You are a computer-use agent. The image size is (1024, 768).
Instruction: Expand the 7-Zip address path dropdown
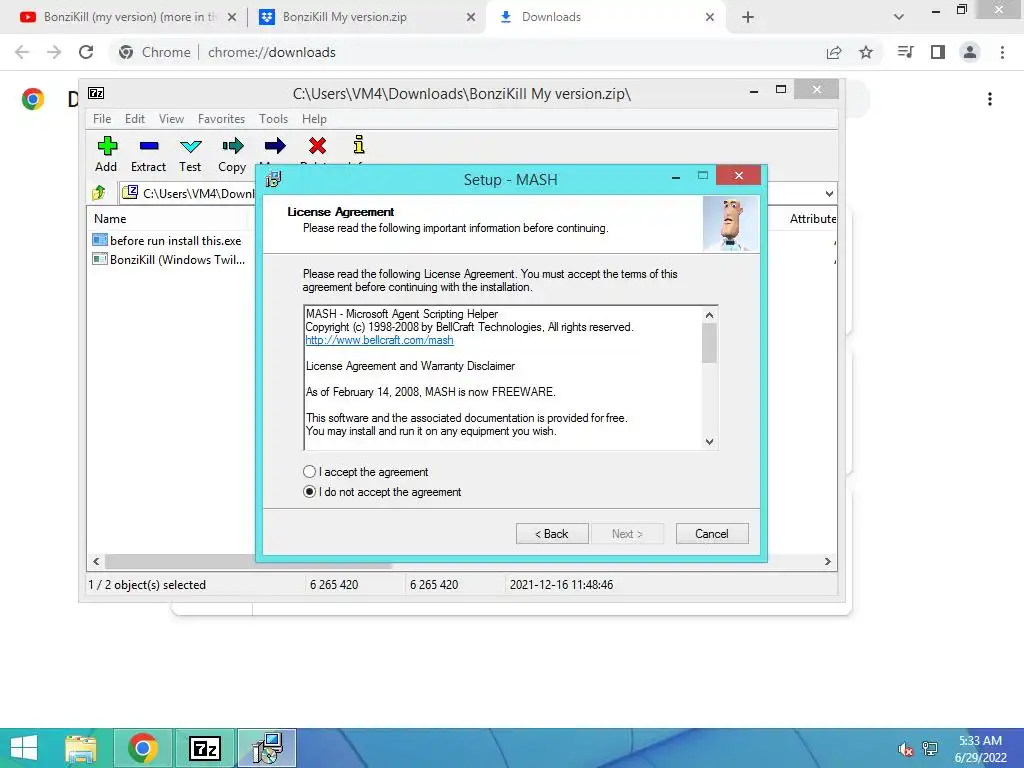pyautogui.click(x=829, y=193)
